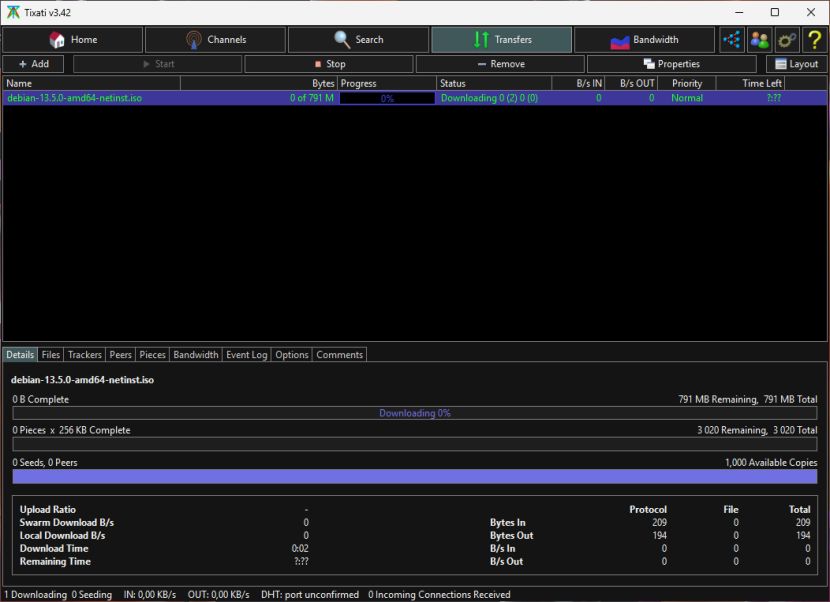Click the Download Time value 0:02

300,549
